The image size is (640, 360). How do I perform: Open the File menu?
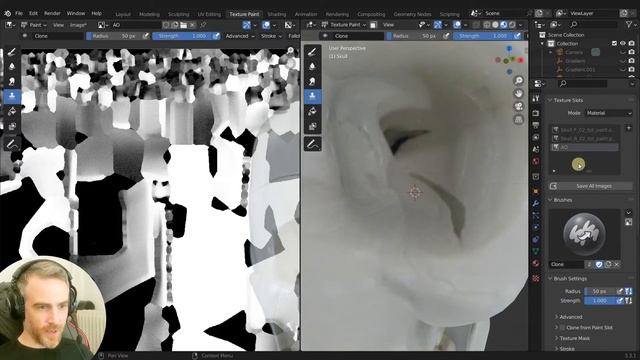click(19, 13)
